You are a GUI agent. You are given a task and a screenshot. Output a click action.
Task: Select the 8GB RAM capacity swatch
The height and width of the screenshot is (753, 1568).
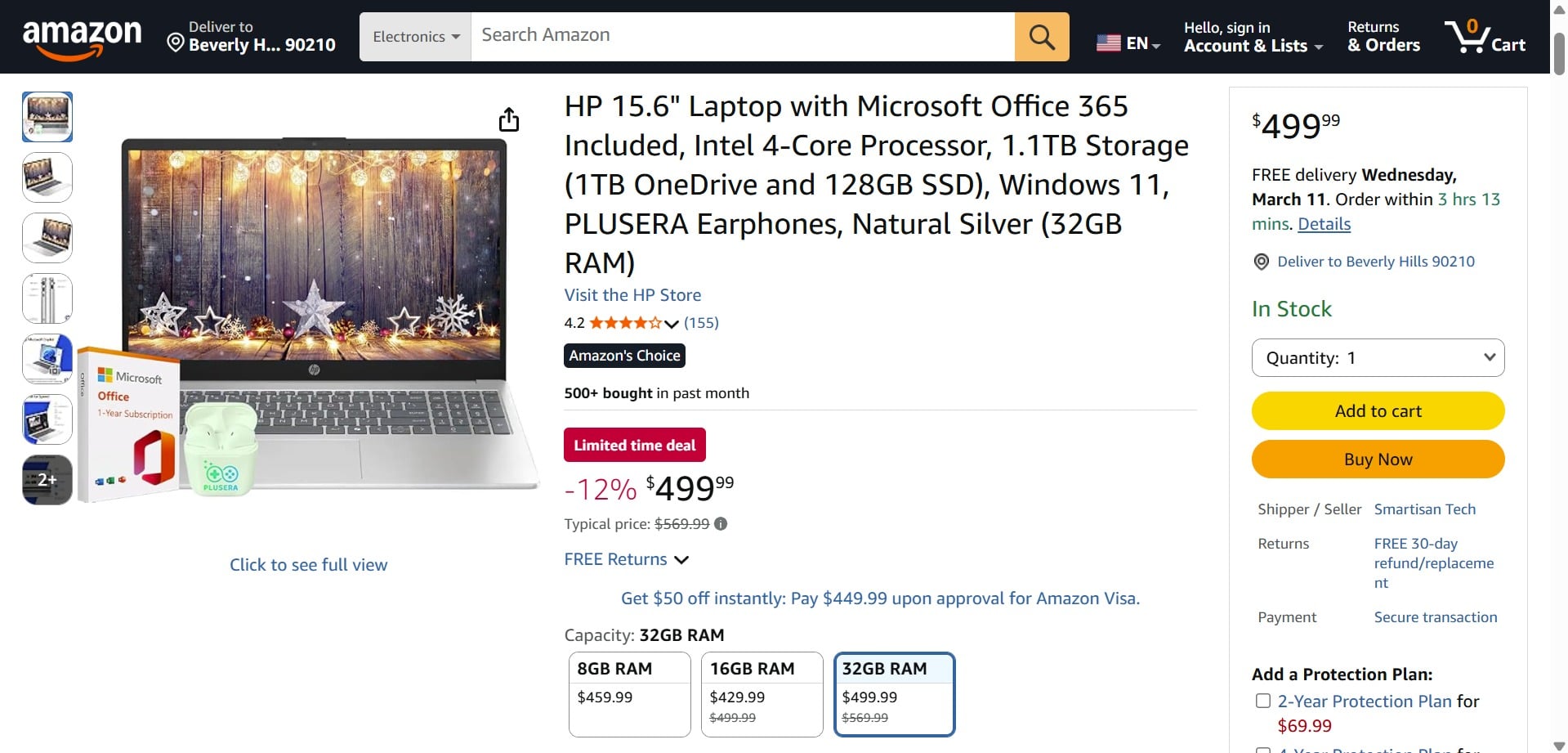629,694
